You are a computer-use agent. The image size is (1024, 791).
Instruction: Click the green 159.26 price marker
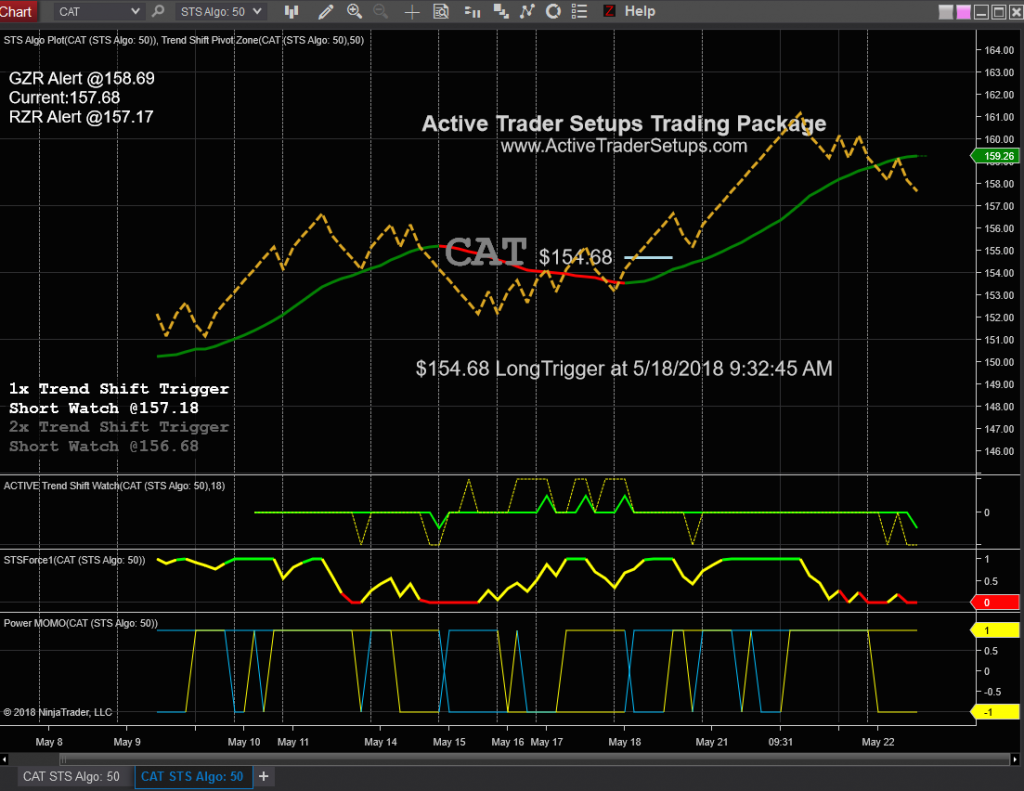click(x=996, y=156)
